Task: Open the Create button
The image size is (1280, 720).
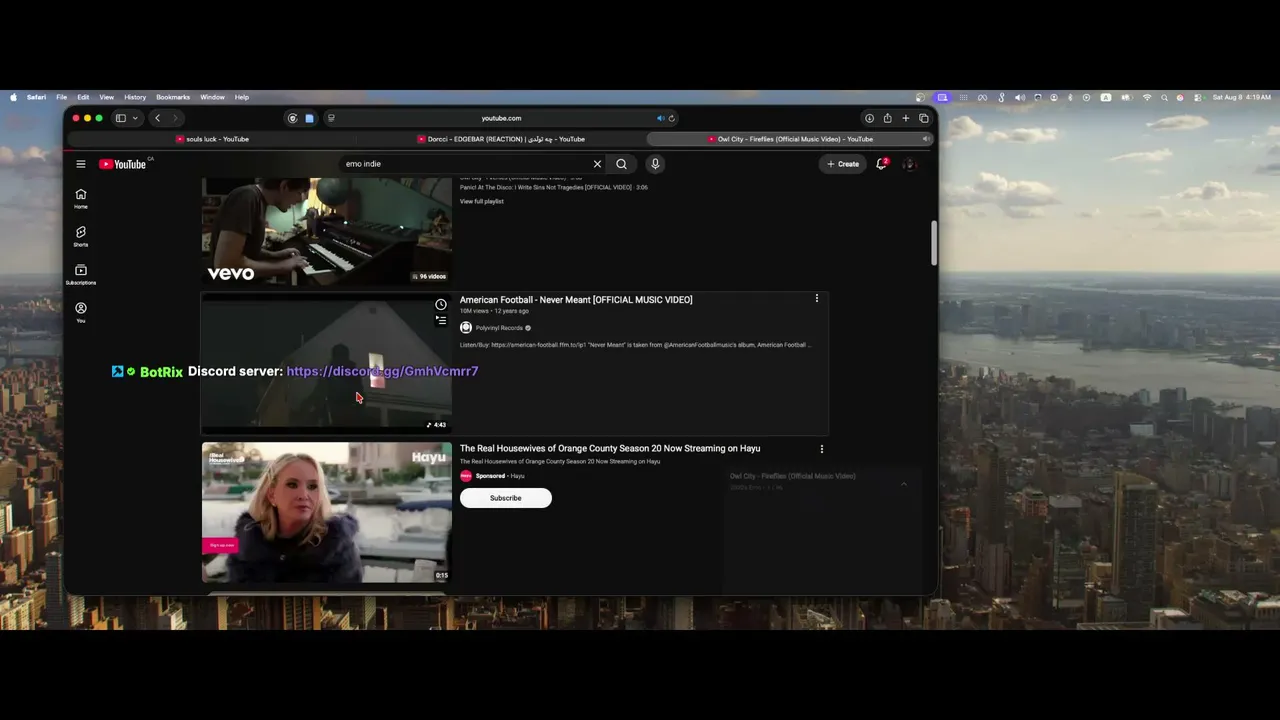Action: pyautogui.click(x=843, y=164)
